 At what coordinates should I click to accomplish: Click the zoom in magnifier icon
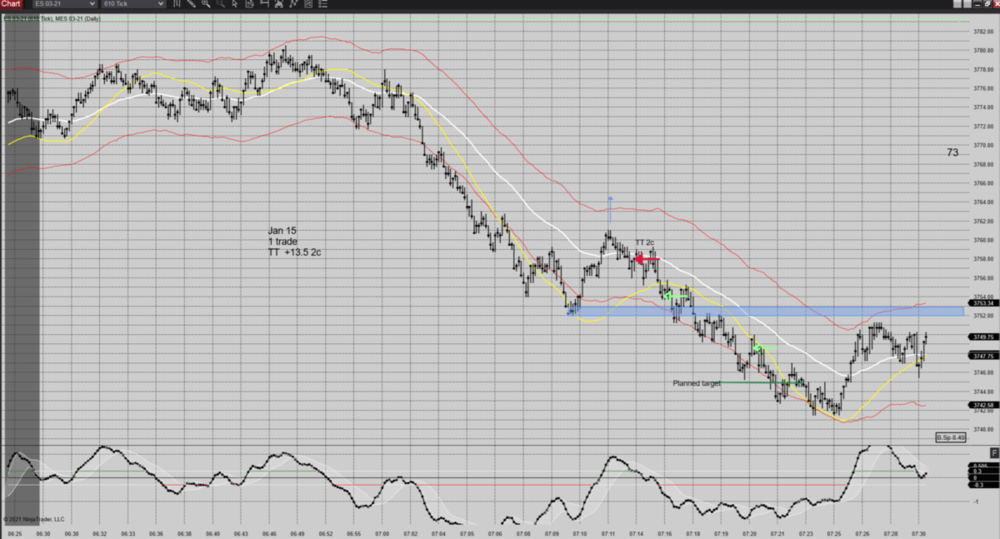click(x=207, y=5)
